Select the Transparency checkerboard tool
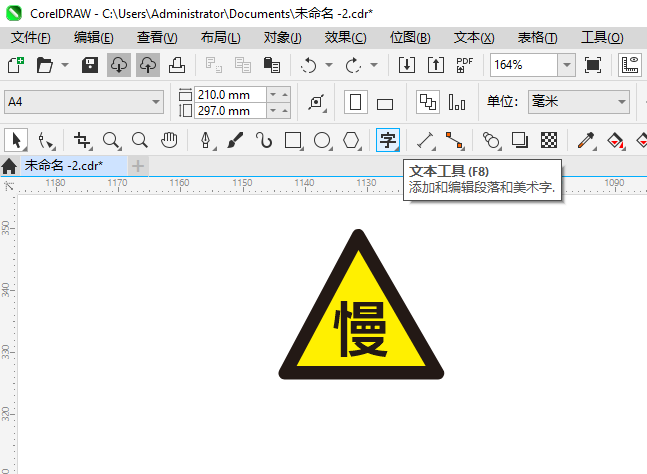The width and height of the screenshot is (647, 474). (549, 140)
